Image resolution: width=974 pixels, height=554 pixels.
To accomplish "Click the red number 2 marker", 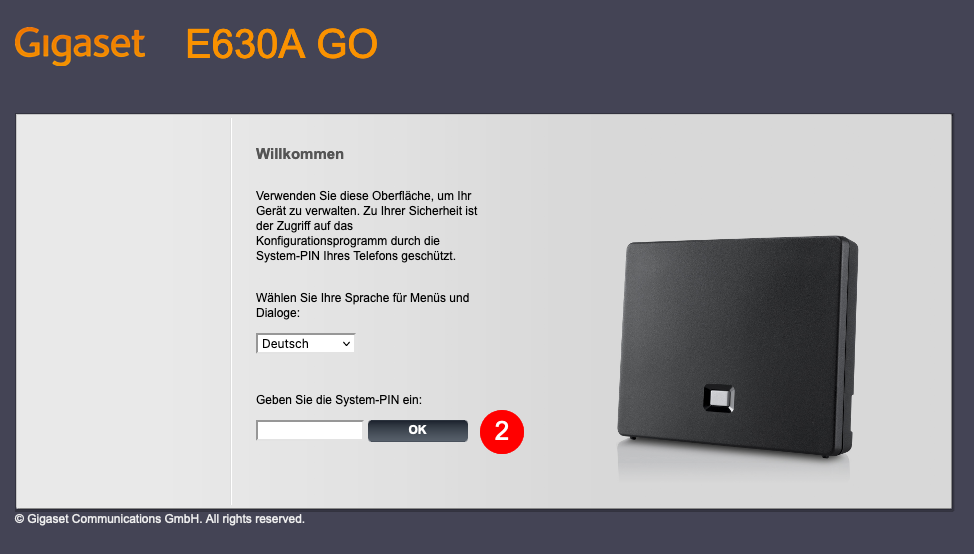I will pyautogui.click(x=502, y=432).
